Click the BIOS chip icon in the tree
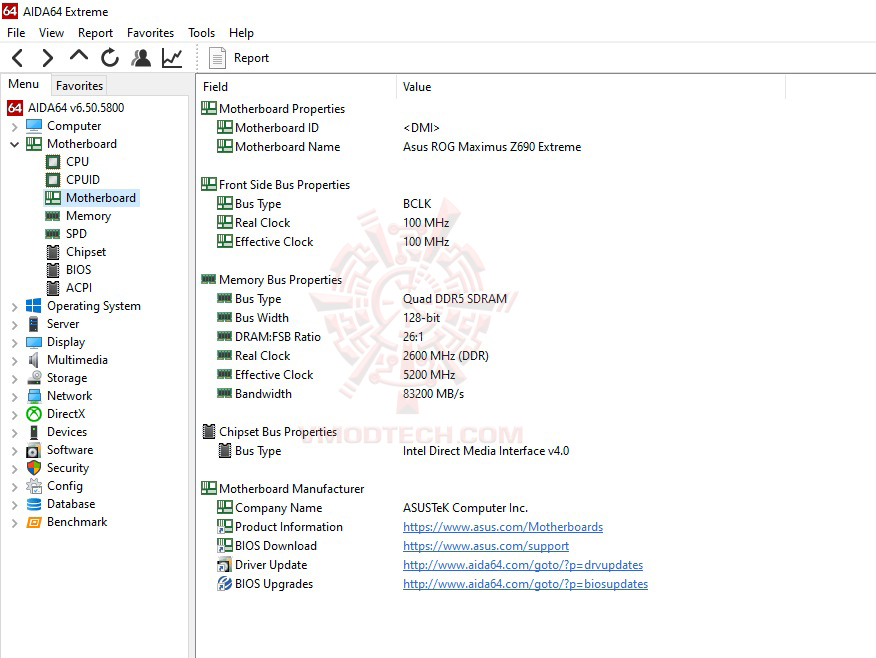The height and width of the screenshot is (658, 876). (x=53, y=270)
